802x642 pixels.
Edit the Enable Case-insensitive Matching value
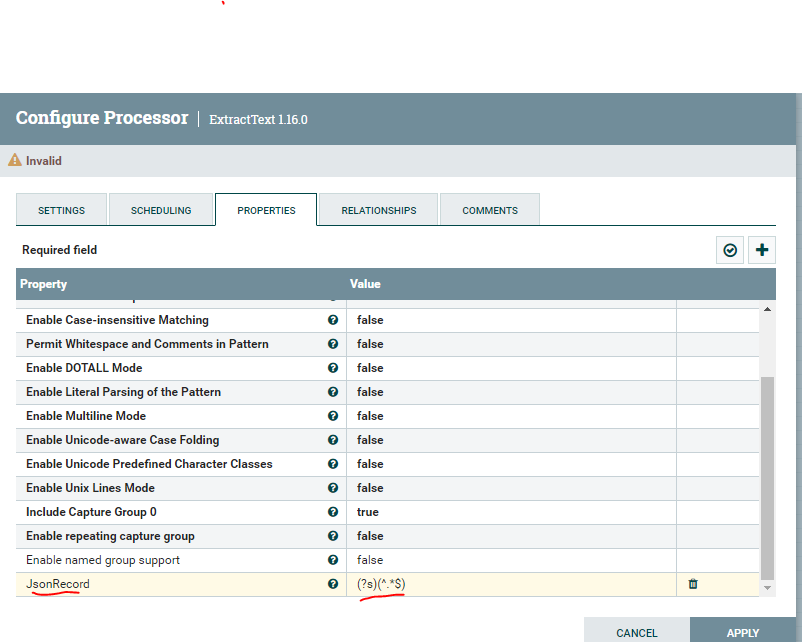coord(510,320)
